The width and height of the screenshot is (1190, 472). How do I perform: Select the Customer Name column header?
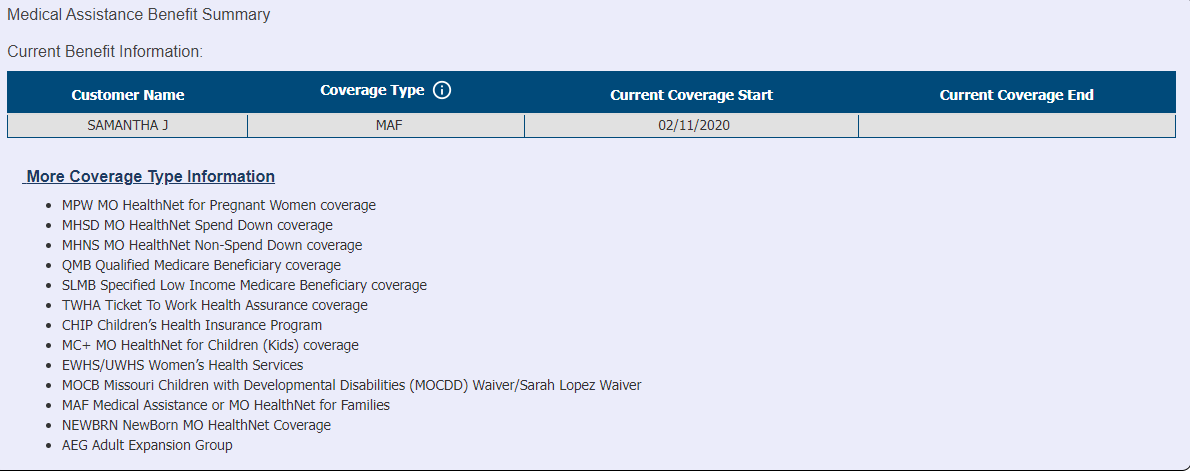click(x=128, y=95)
